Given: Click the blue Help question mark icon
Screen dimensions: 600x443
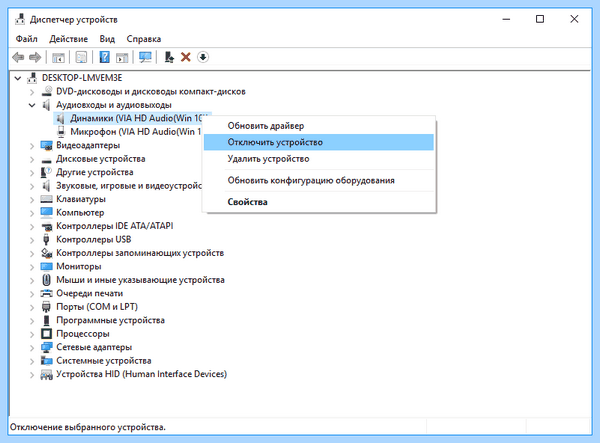Looking at the screenshot, I should [x=104, y=57].
